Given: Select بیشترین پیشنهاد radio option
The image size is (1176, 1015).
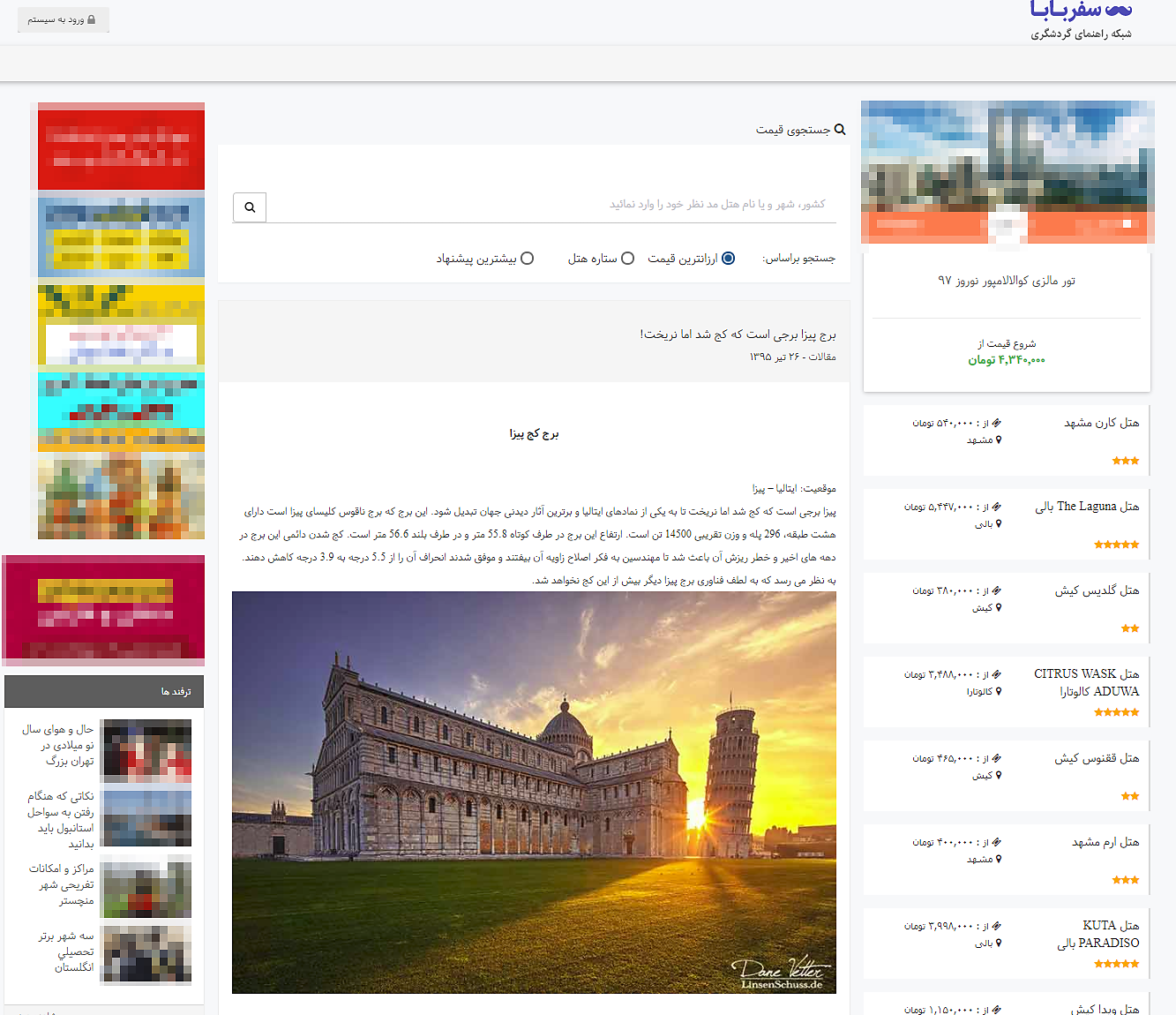Looking at the screenshot, I should 528,259.
